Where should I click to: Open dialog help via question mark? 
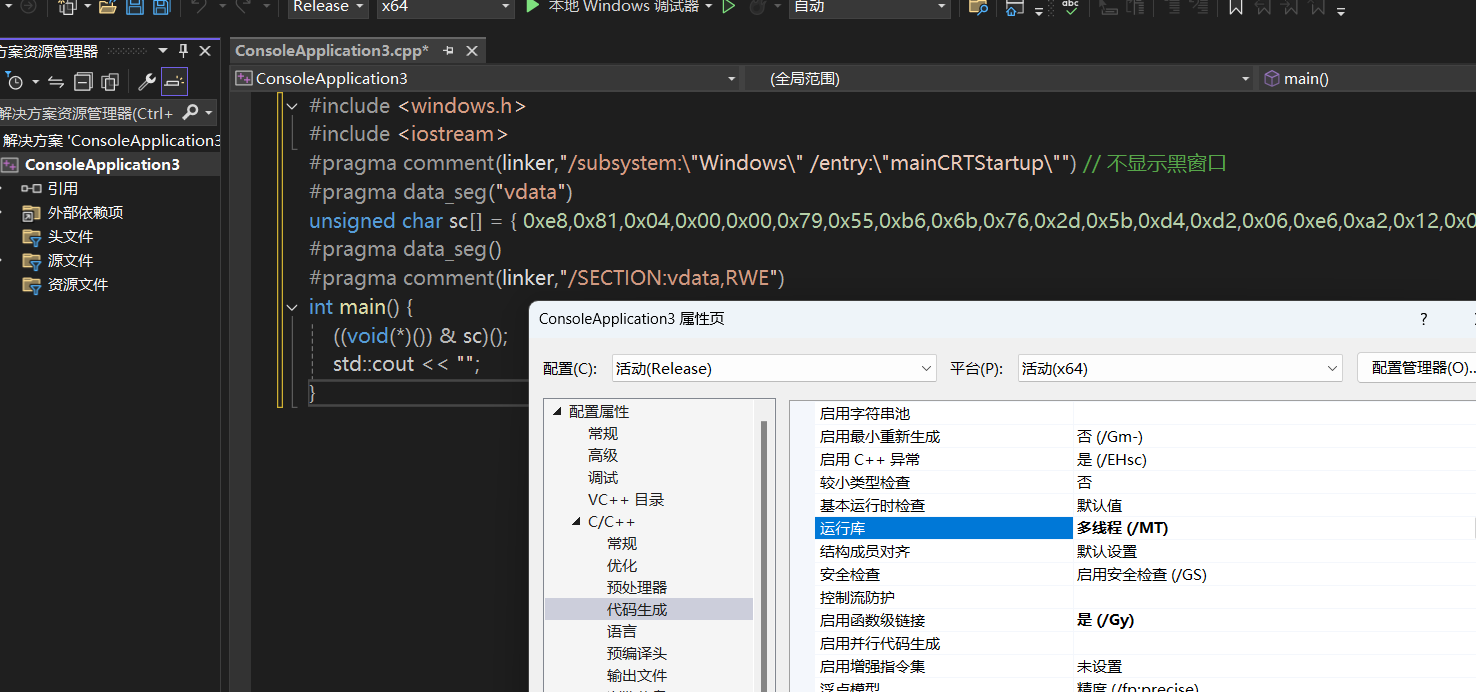(x=1423, y=319)
